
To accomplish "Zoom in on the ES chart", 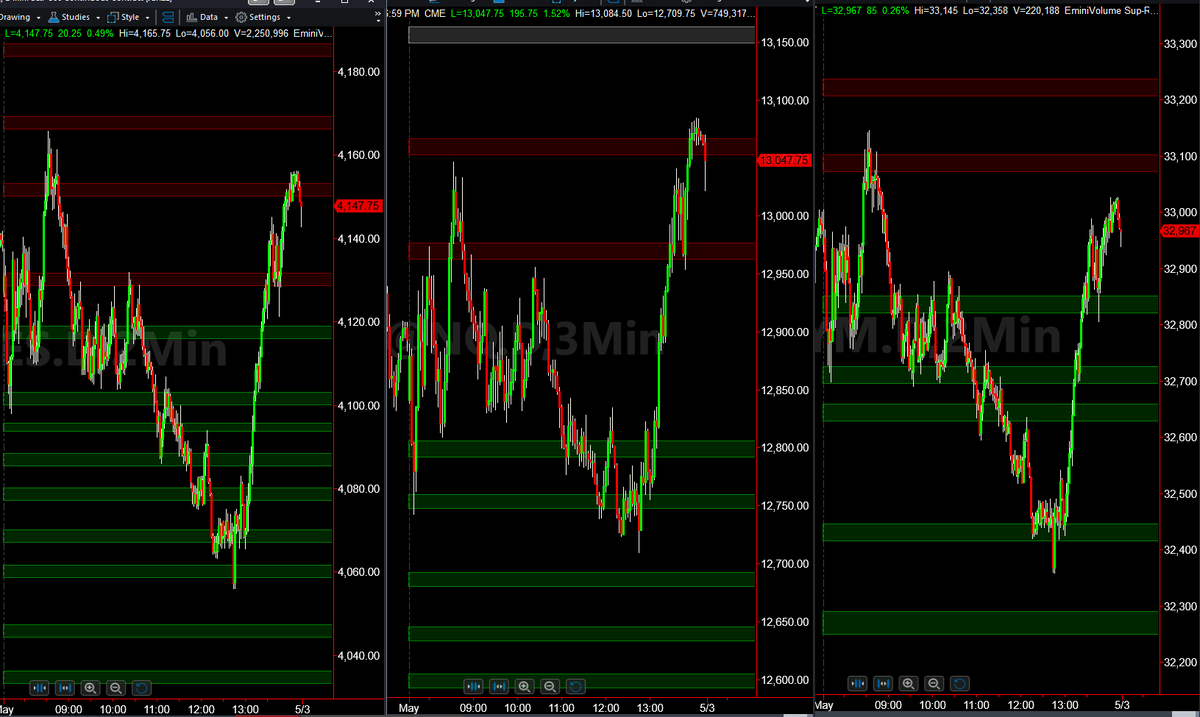I will [90, 687].
